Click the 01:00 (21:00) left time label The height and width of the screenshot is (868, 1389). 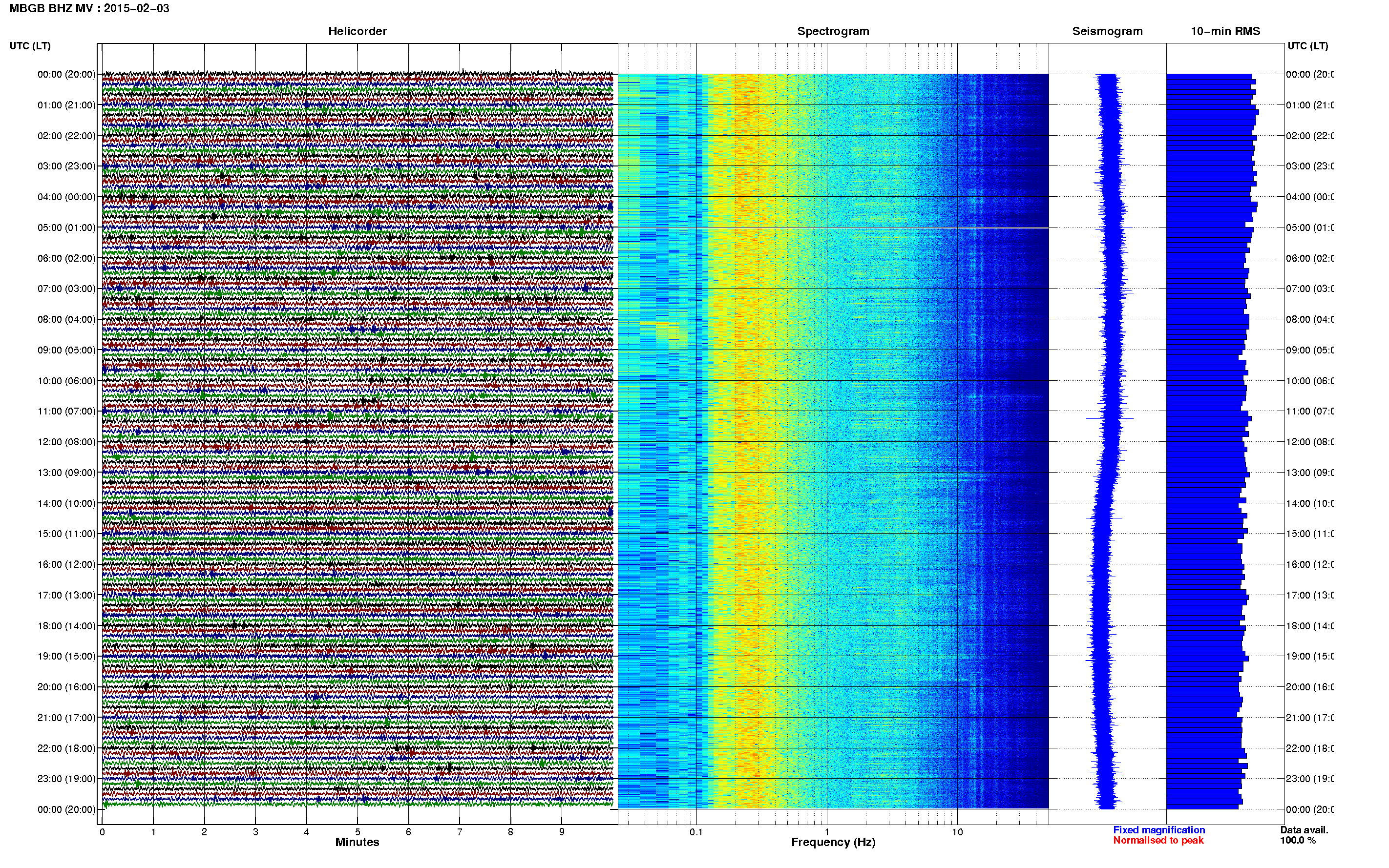(66, 105)
